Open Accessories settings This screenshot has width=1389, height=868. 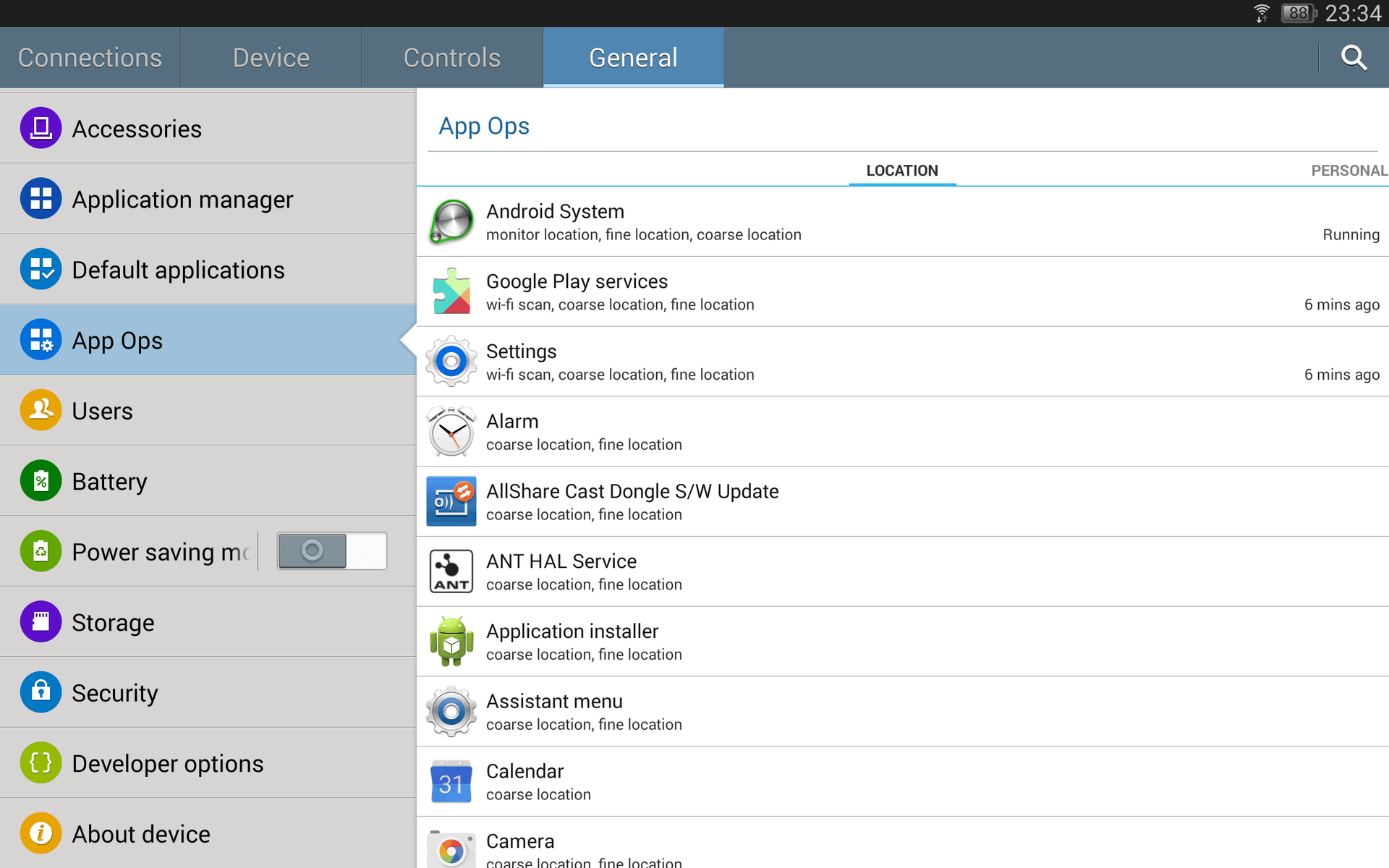[x=208, y=128]
